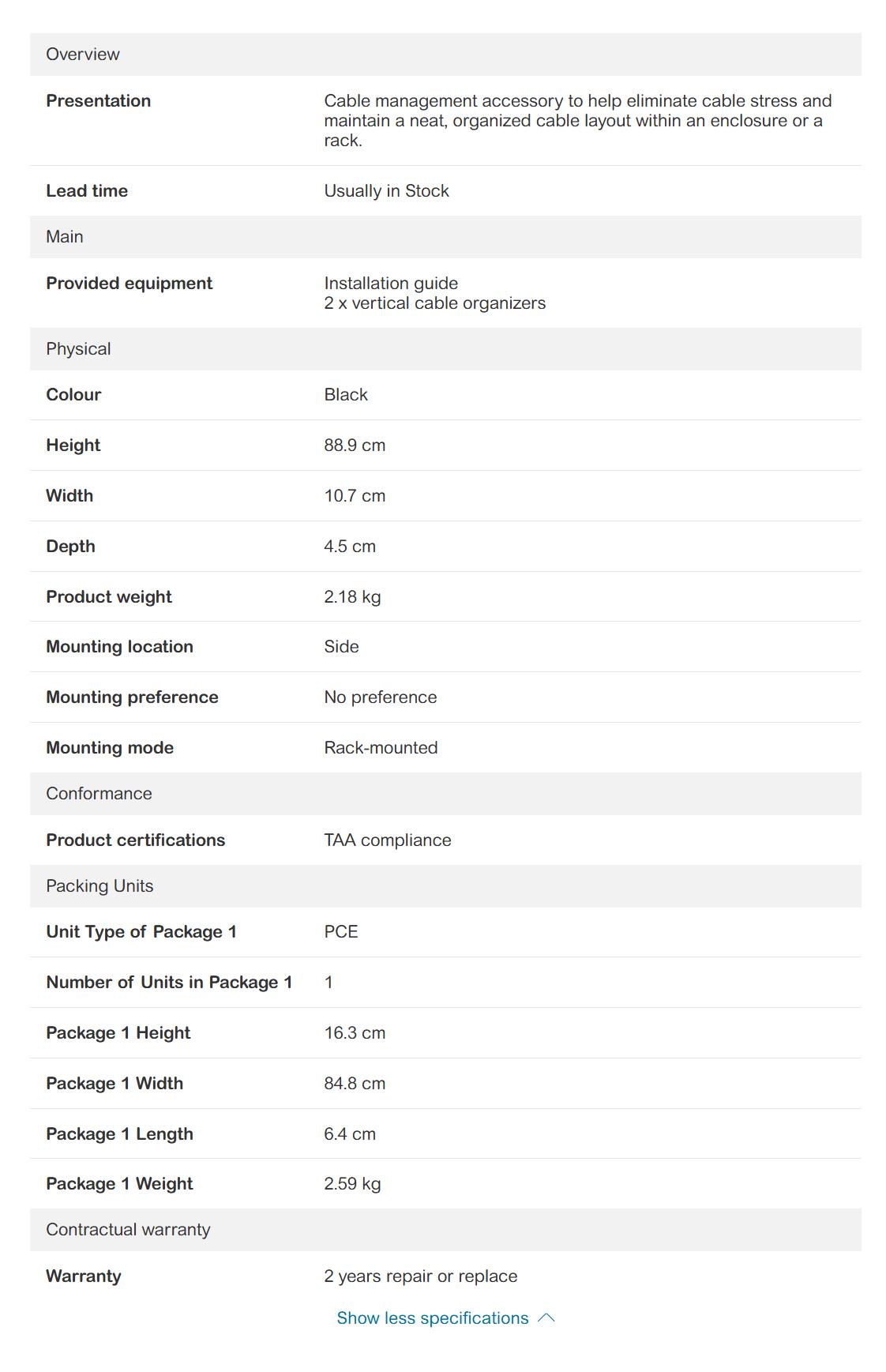886x1372 pixels.
Task: Click the 2 years repair or replace text
Action: click(x=421, y=1276)
